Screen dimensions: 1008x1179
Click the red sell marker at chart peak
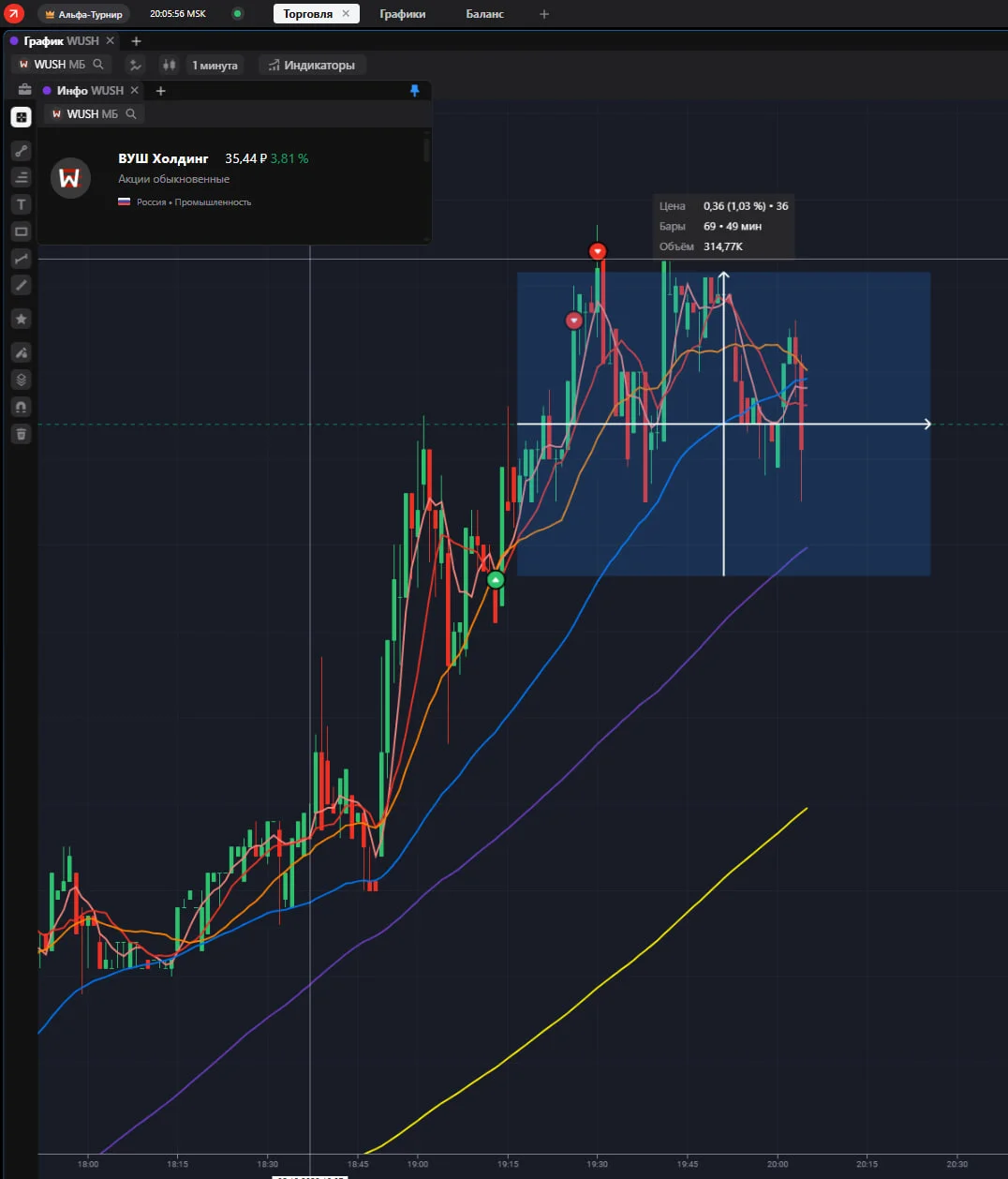coord(598,251)
